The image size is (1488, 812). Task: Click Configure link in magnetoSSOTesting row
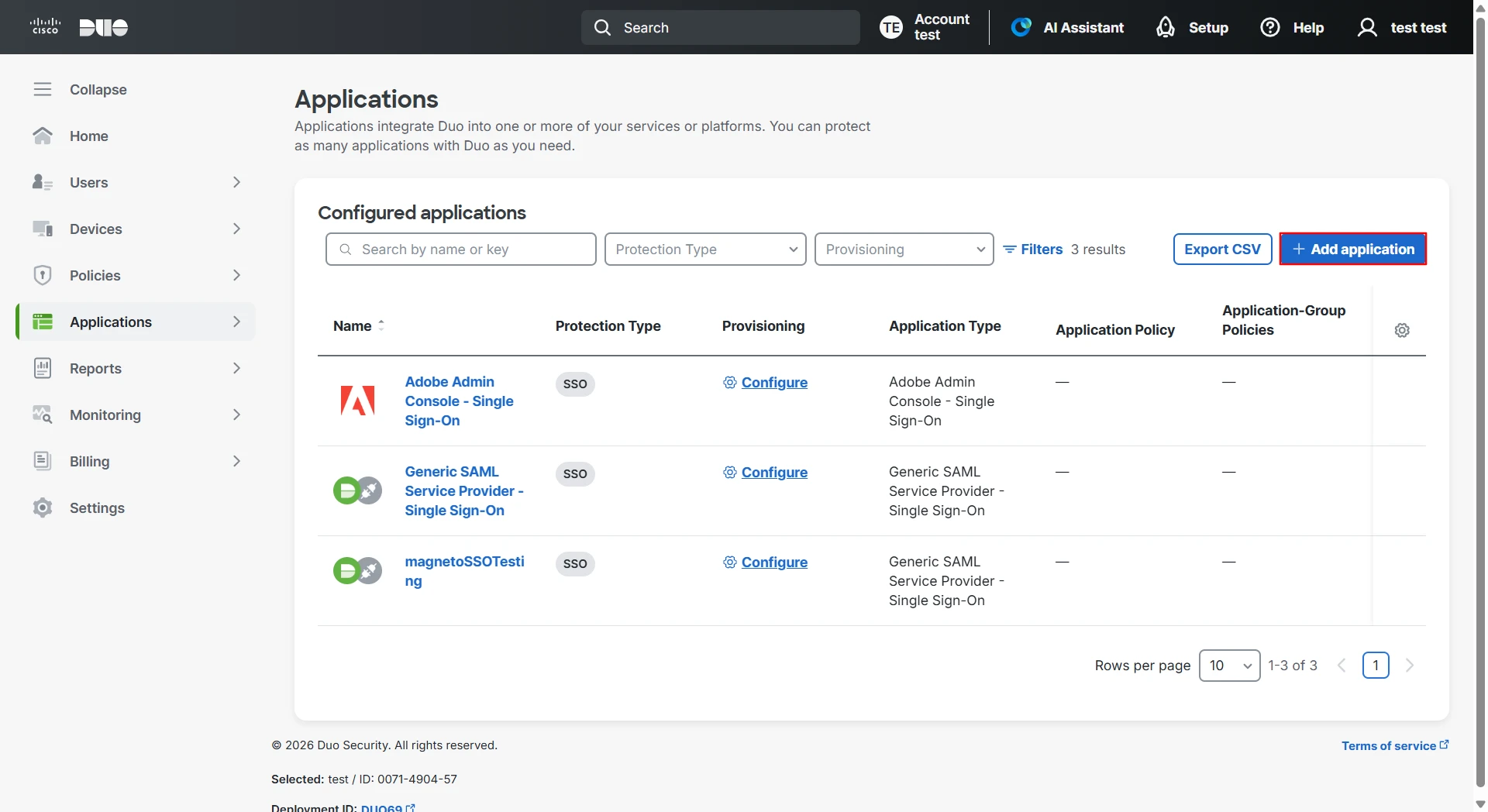[x=774, y=563]
